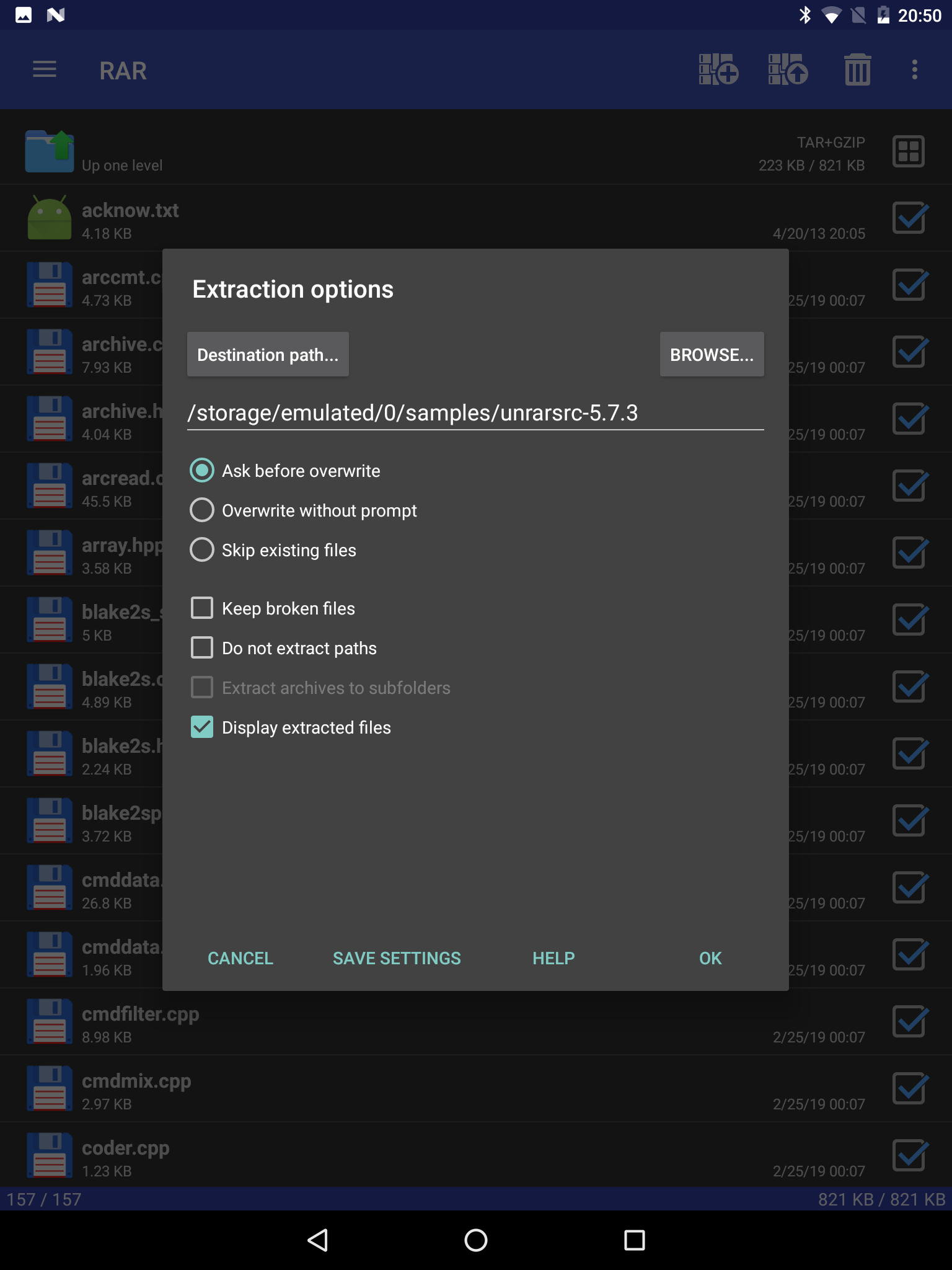The image size is (952, 1270).
Task: Open the hamburger navigation menu
Action: point(45,70)
